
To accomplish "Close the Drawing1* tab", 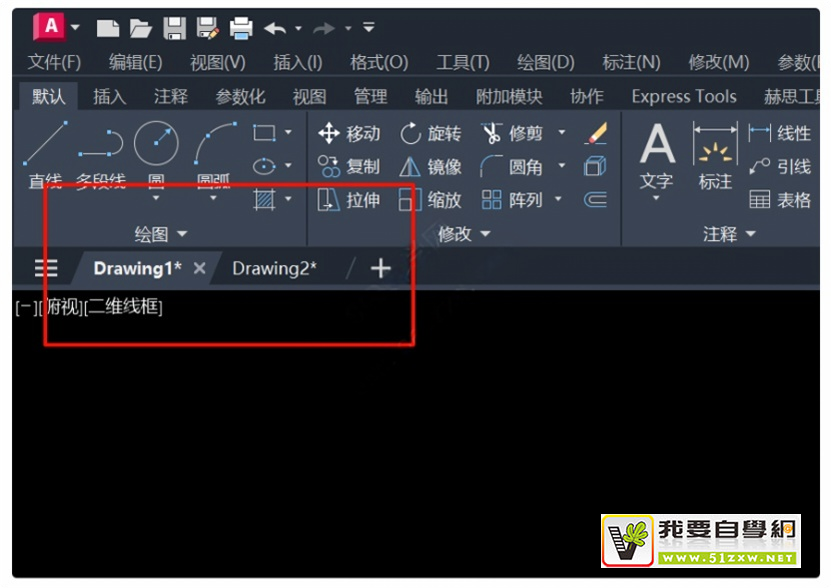I will click(200, 268).
